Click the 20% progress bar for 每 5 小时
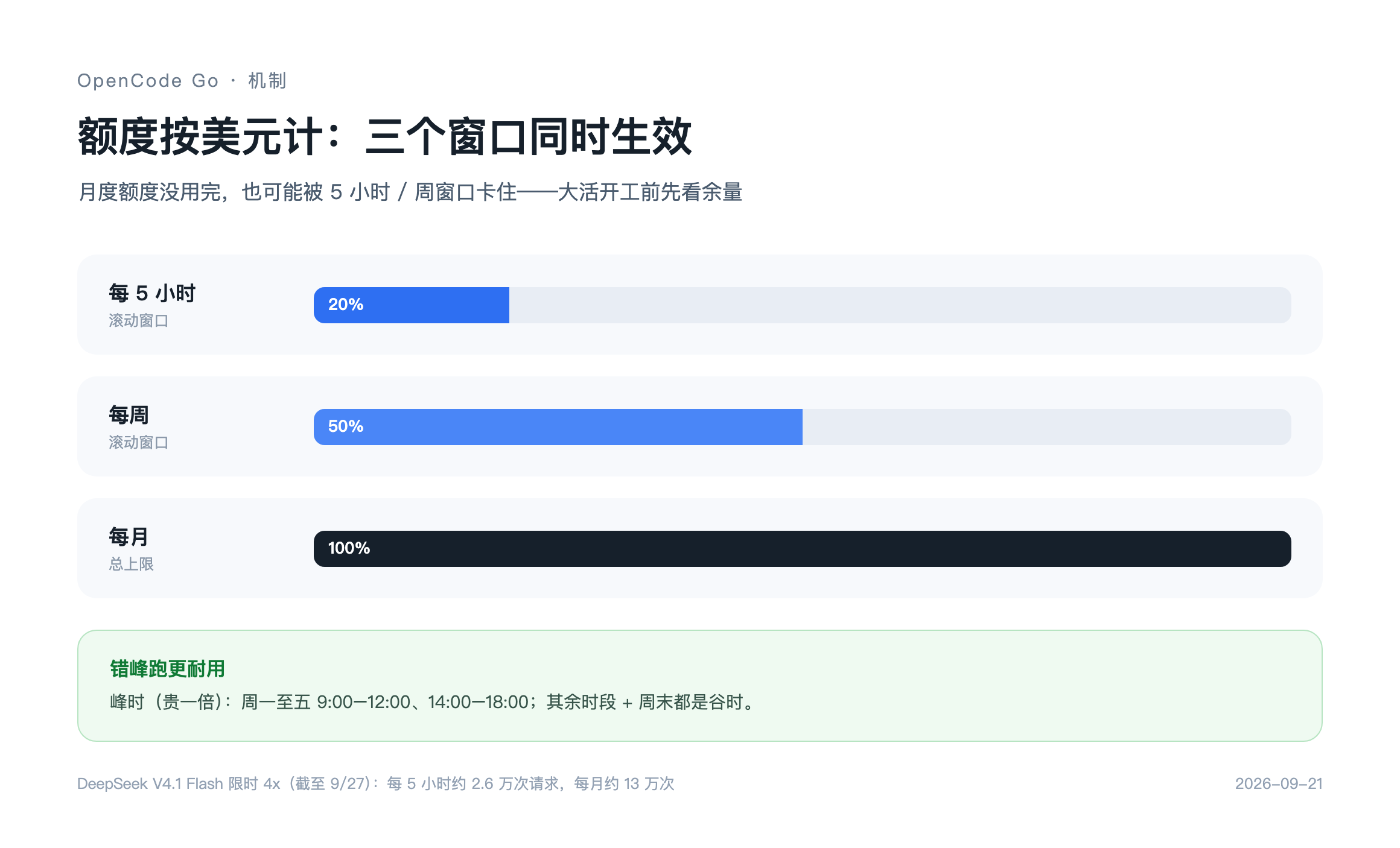Viewport: 1400px width, 848px height. (x=802, y=305)
